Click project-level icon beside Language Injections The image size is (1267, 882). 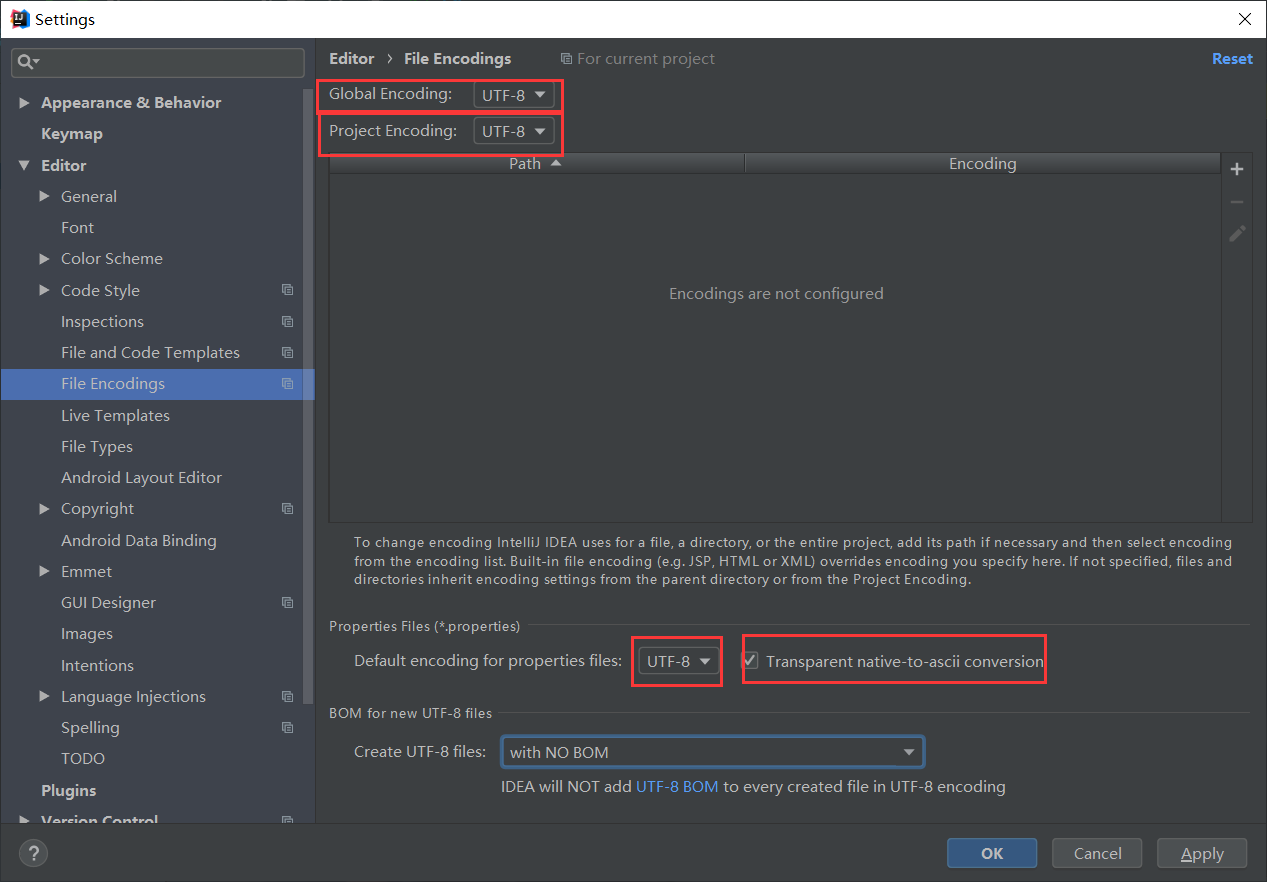(x=288, y=696)
